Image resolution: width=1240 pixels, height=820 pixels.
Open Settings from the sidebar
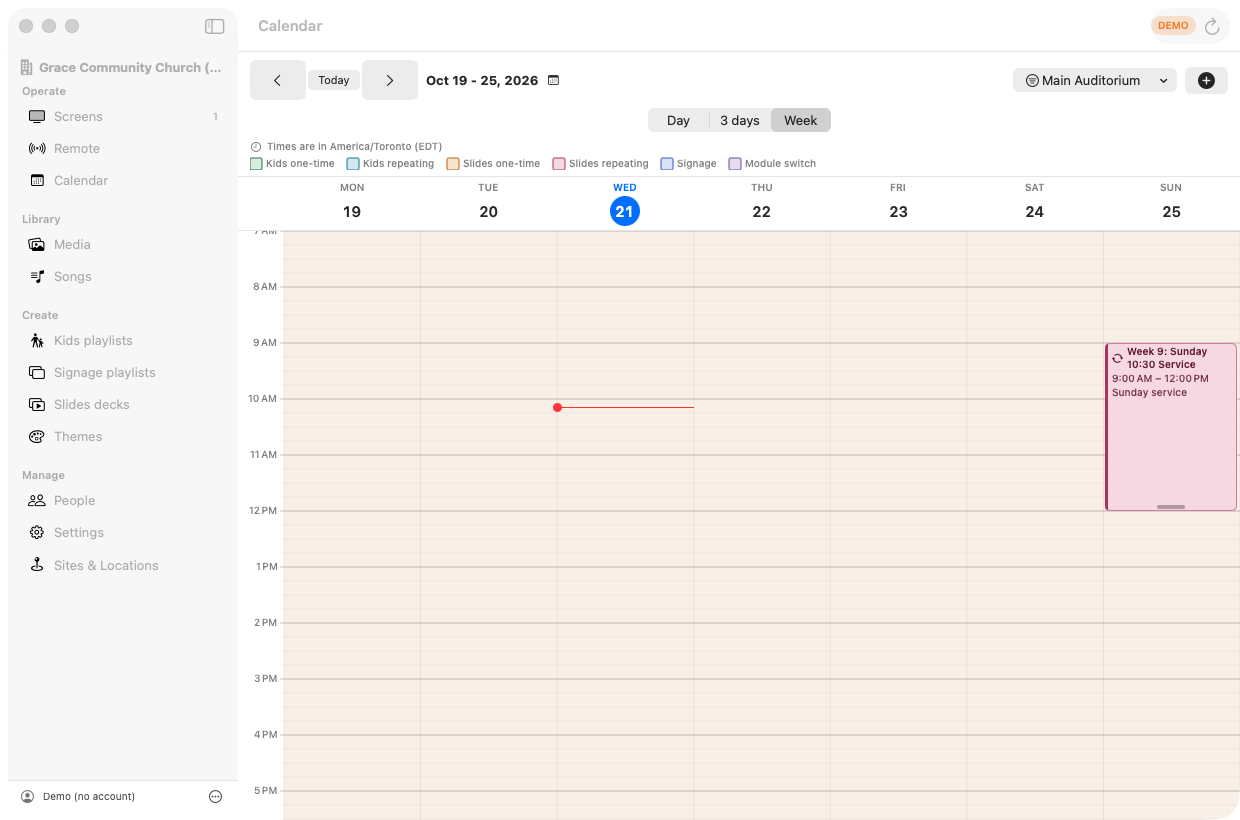click(123, 532)
